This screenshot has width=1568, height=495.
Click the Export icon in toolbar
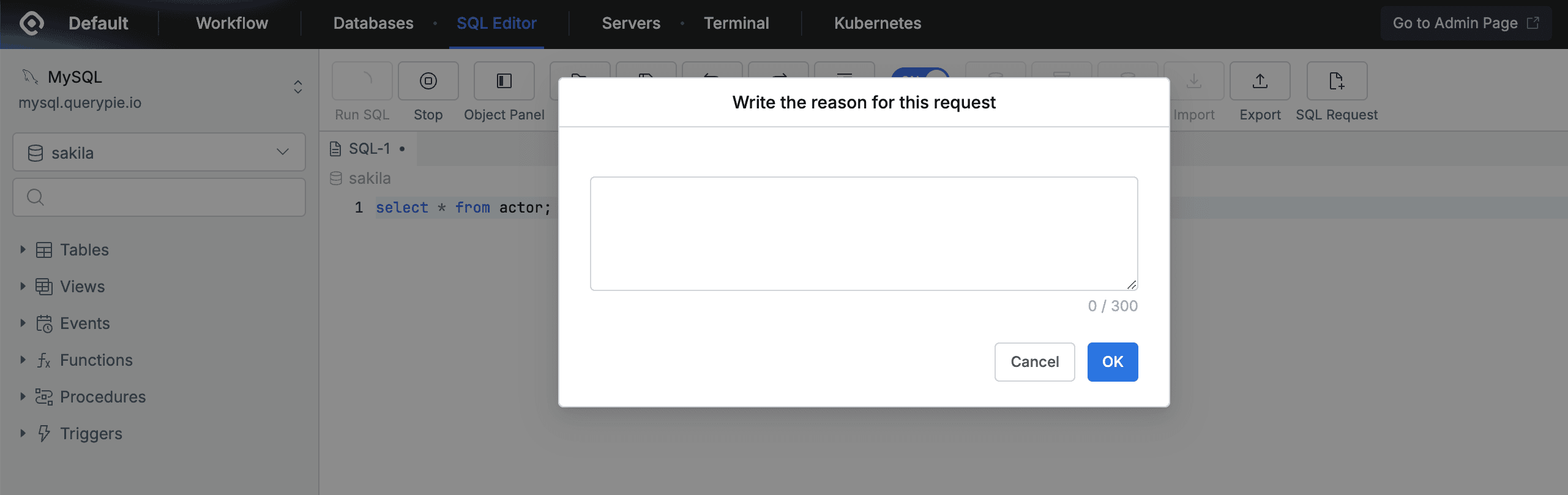point(1260,81)
